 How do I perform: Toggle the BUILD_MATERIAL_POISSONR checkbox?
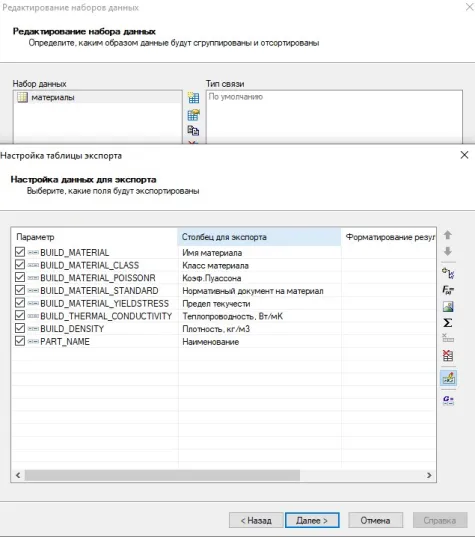(20, 277)
